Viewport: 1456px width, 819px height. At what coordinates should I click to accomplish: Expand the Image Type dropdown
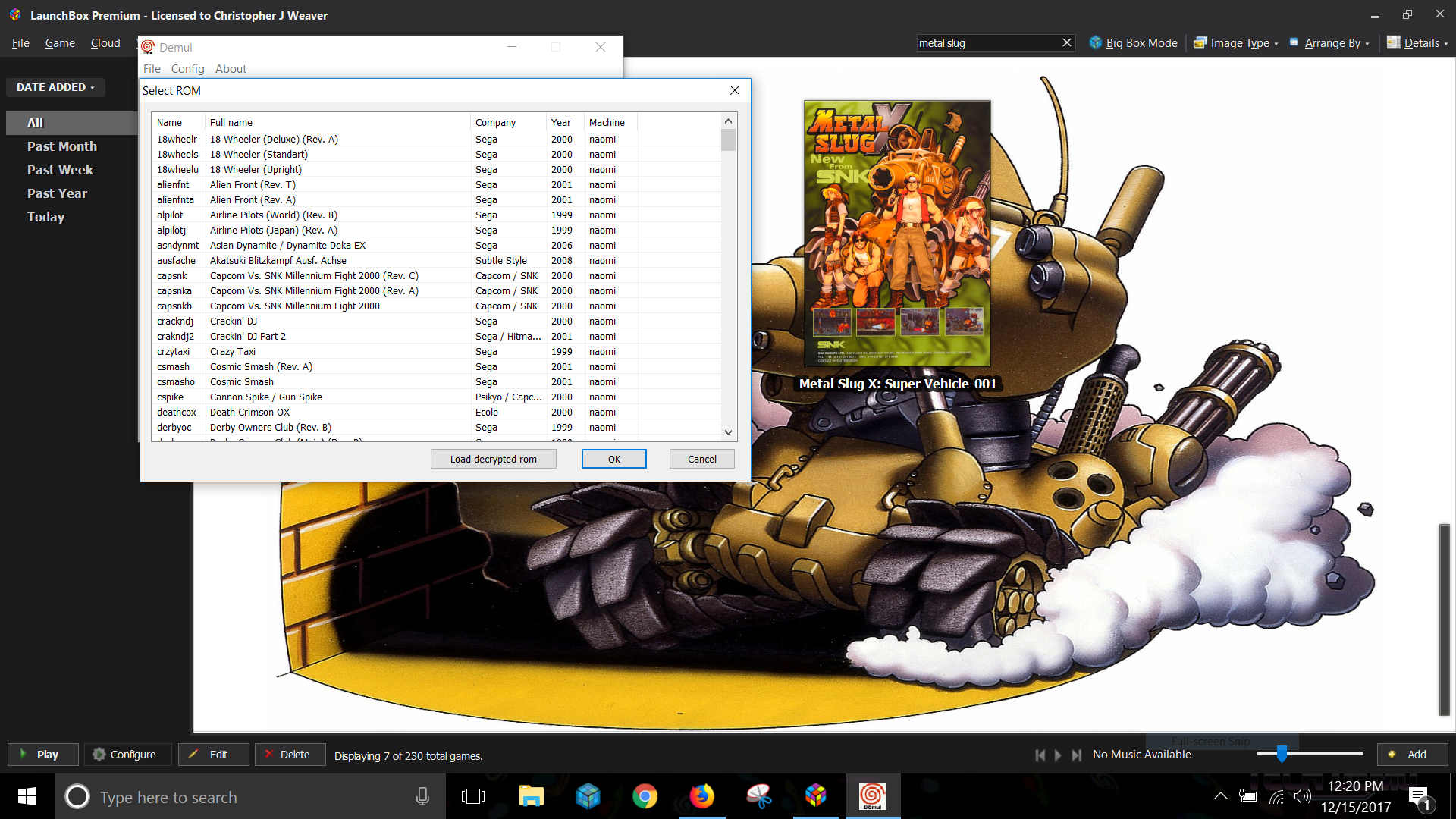1236,43
